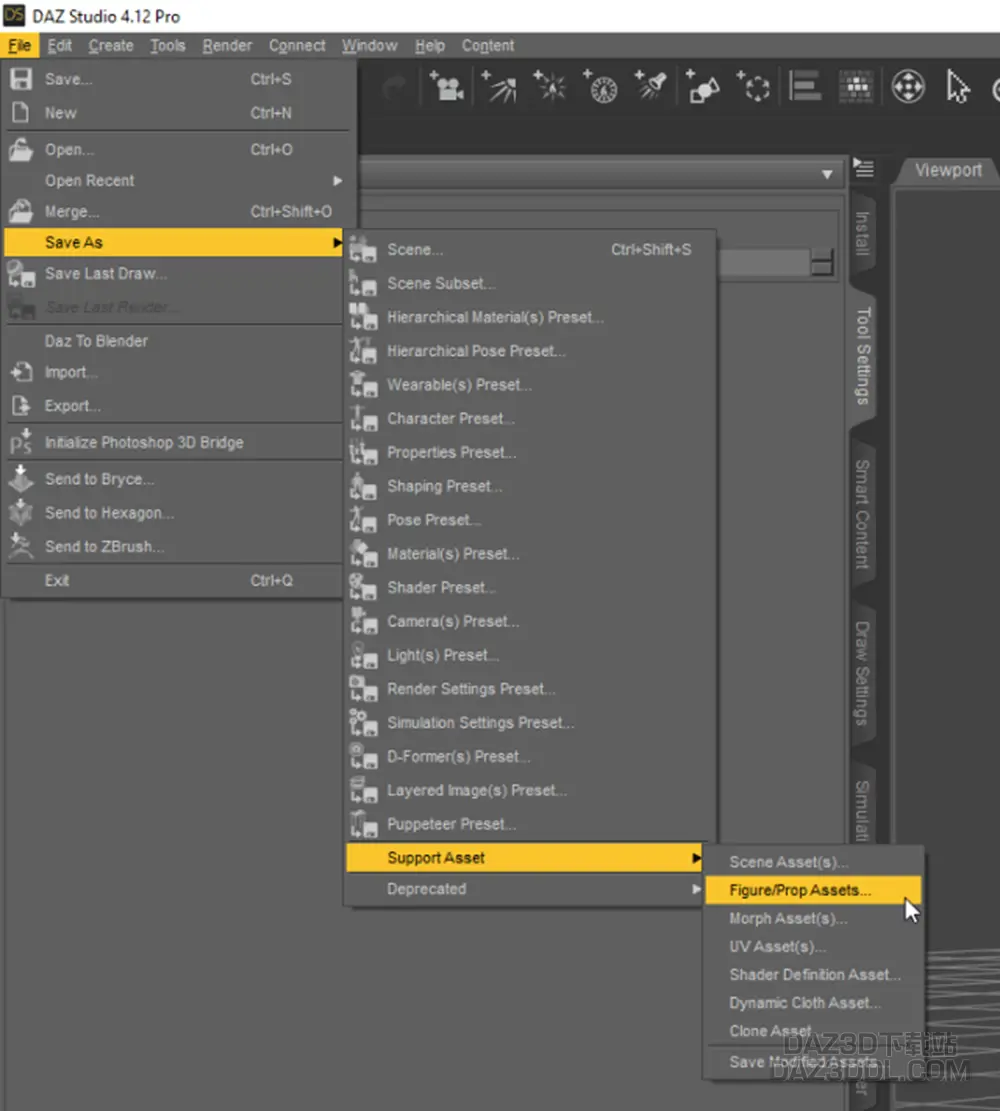
Task: Open the Help menu
Action: [429, 45]
